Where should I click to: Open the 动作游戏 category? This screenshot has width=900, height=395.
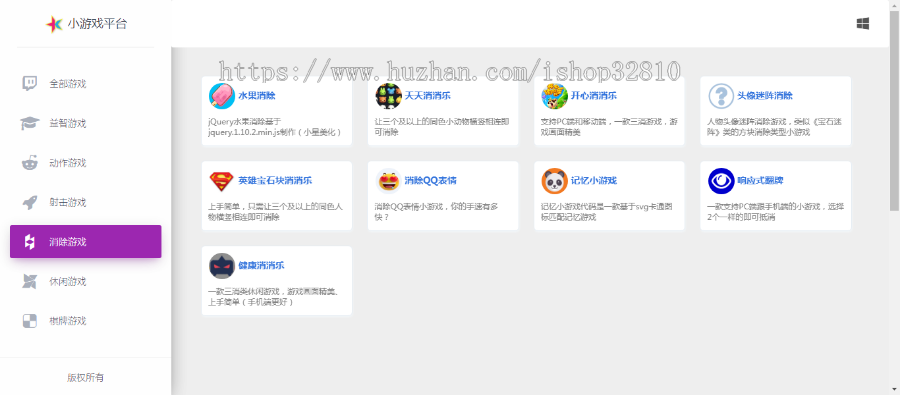click(x=86, y=163)
